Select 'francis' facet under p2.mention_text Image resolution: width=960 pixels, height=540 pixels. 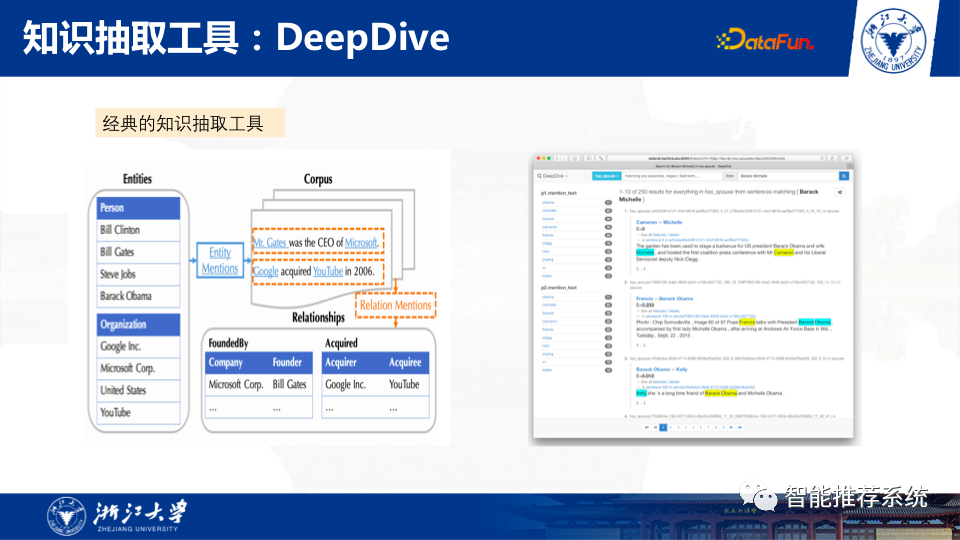click(x=548, y=329)
